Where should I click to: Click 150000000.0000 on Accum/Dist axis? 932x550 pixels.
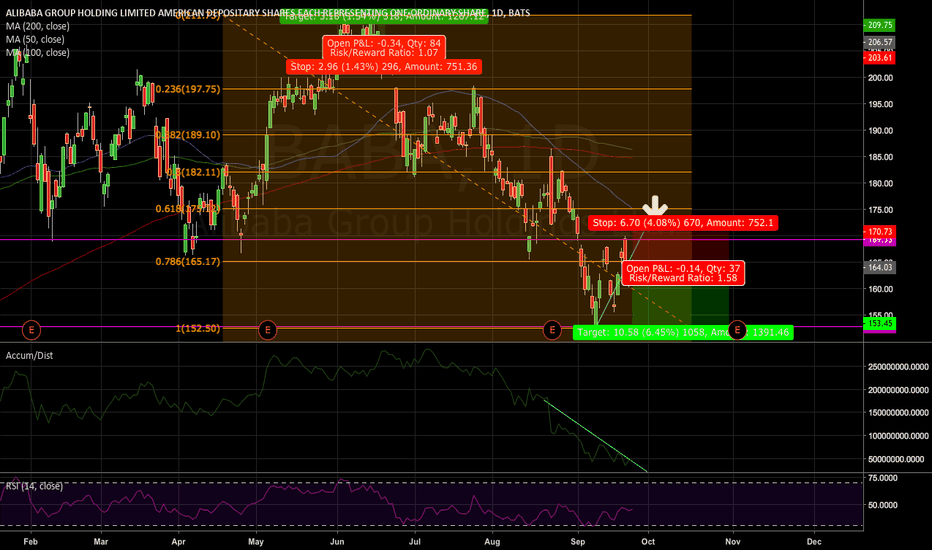[x=898, y=413]
